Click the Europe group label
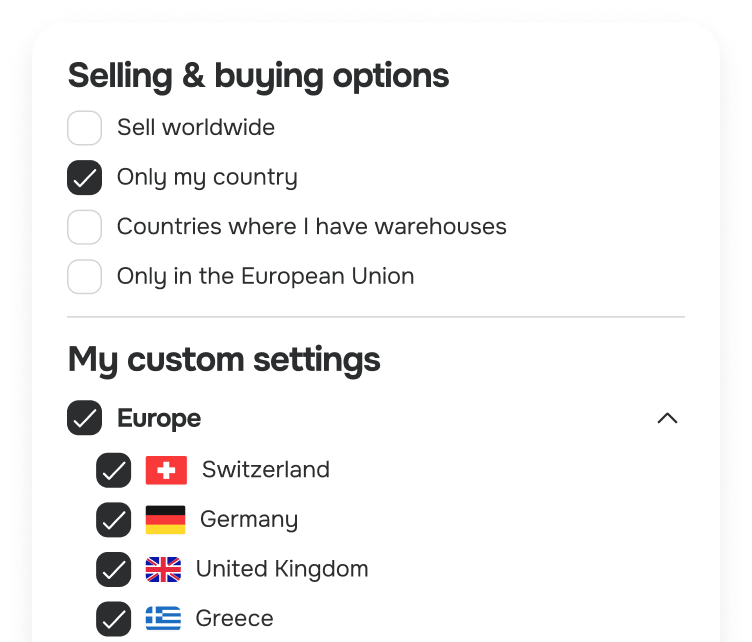752x642 pixels. (x=159, y=418)
